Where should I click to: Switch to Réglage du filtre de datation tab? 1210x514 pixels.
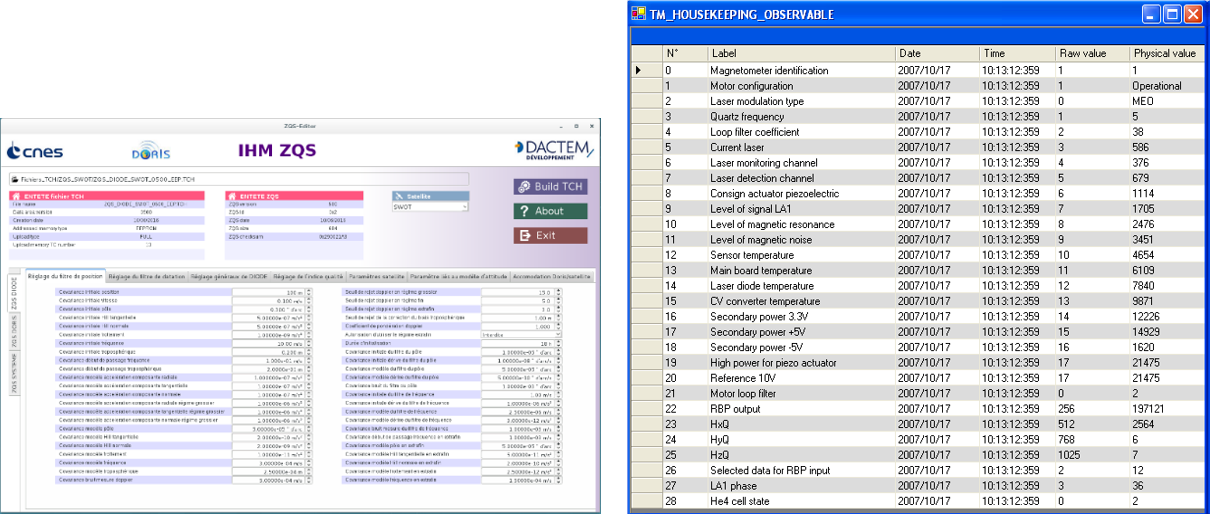146,275
